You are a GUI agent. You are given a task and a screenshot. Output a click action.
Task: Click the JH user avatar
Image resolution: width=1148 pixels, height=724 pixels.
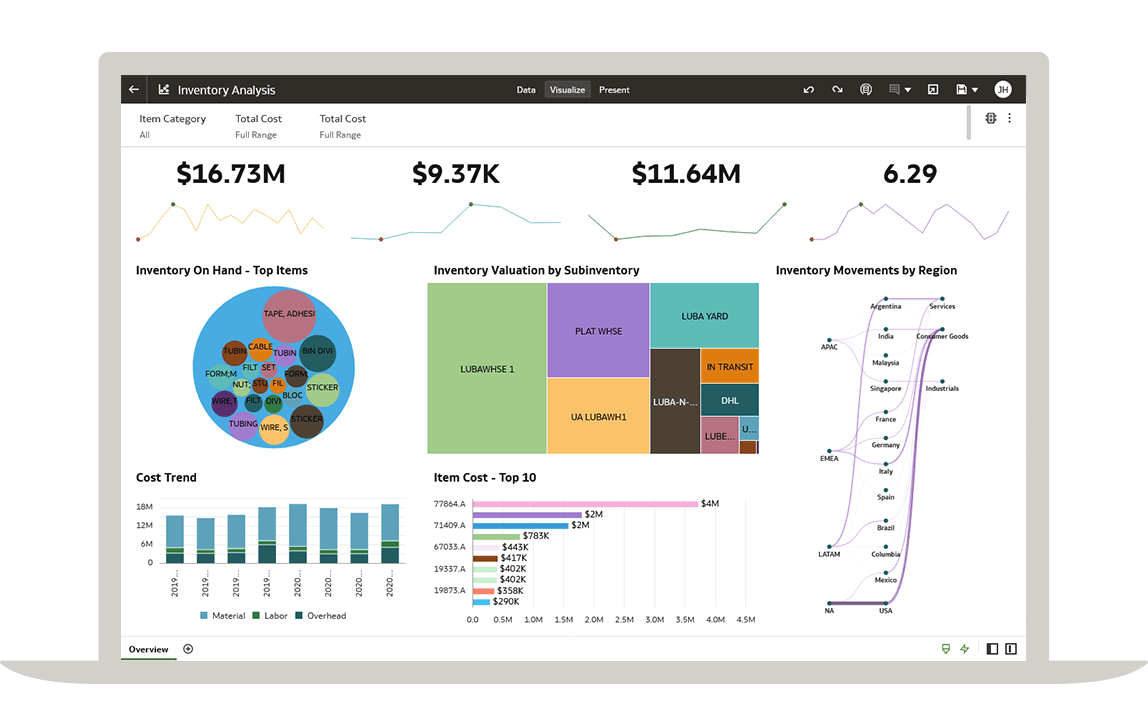(x=1002, y=90)
